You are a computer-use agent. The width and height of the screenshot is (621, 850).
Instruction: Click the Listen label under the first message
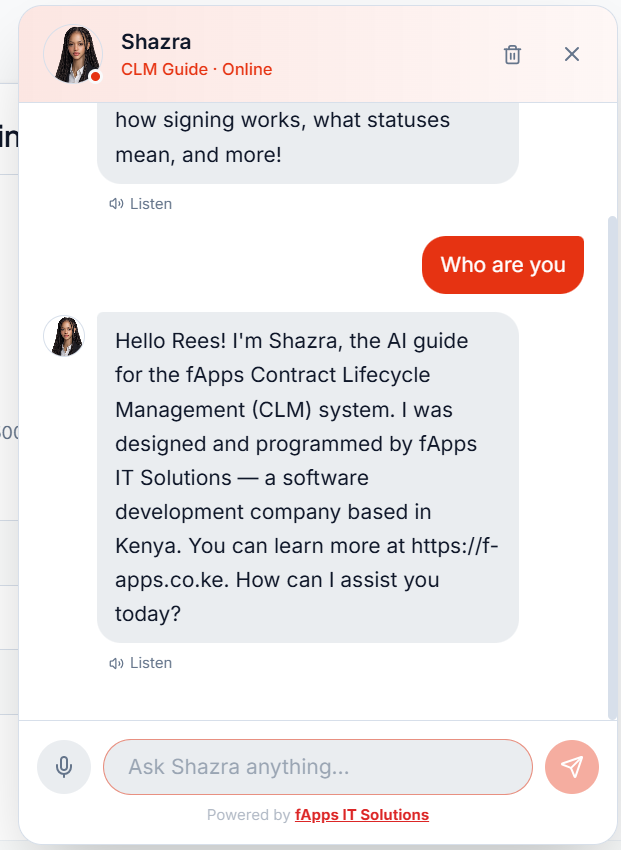click(x=150, y=203)
